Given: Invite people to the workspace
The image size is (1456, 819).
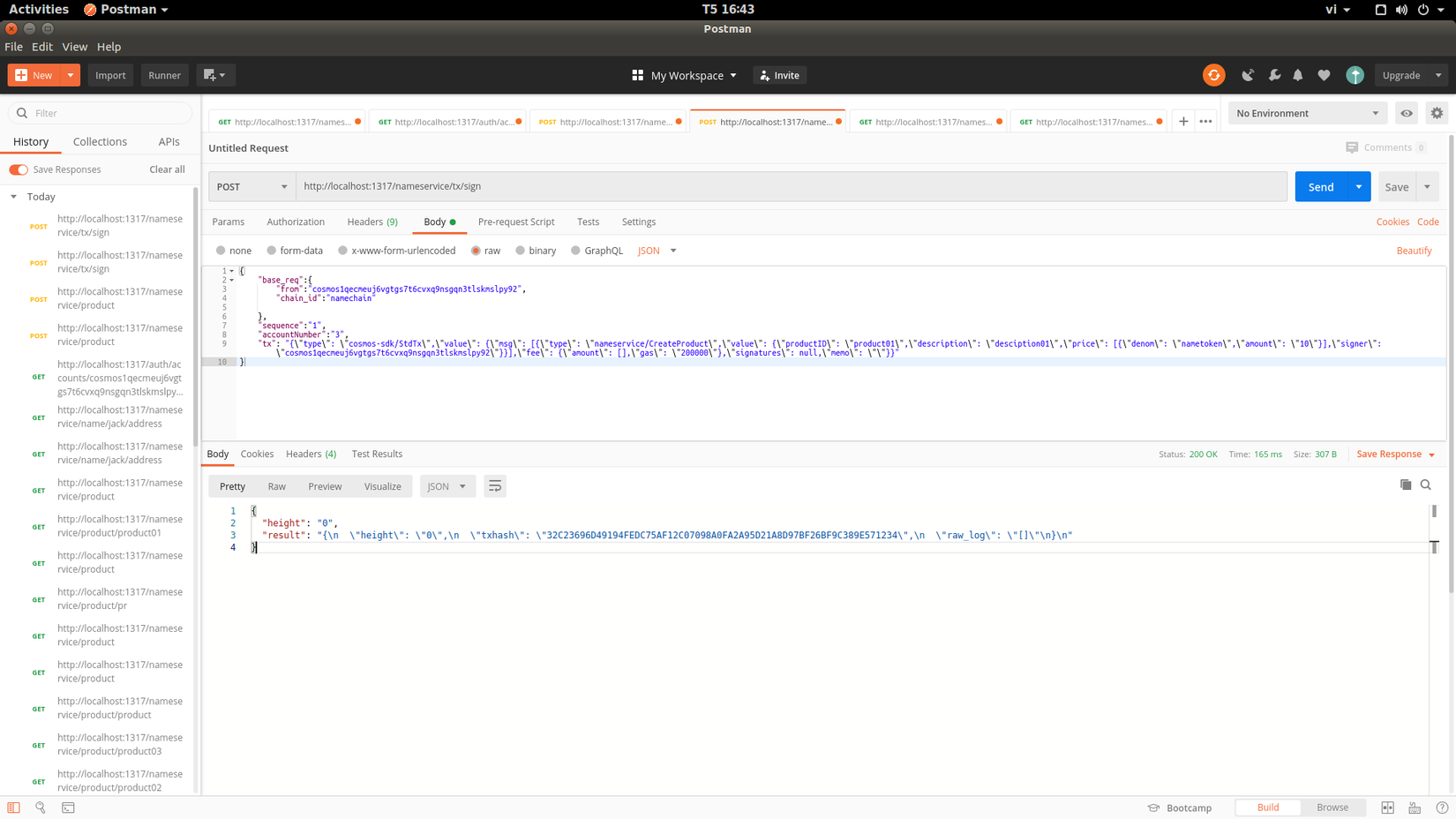Looking at the screenshot, I should 780,75.
